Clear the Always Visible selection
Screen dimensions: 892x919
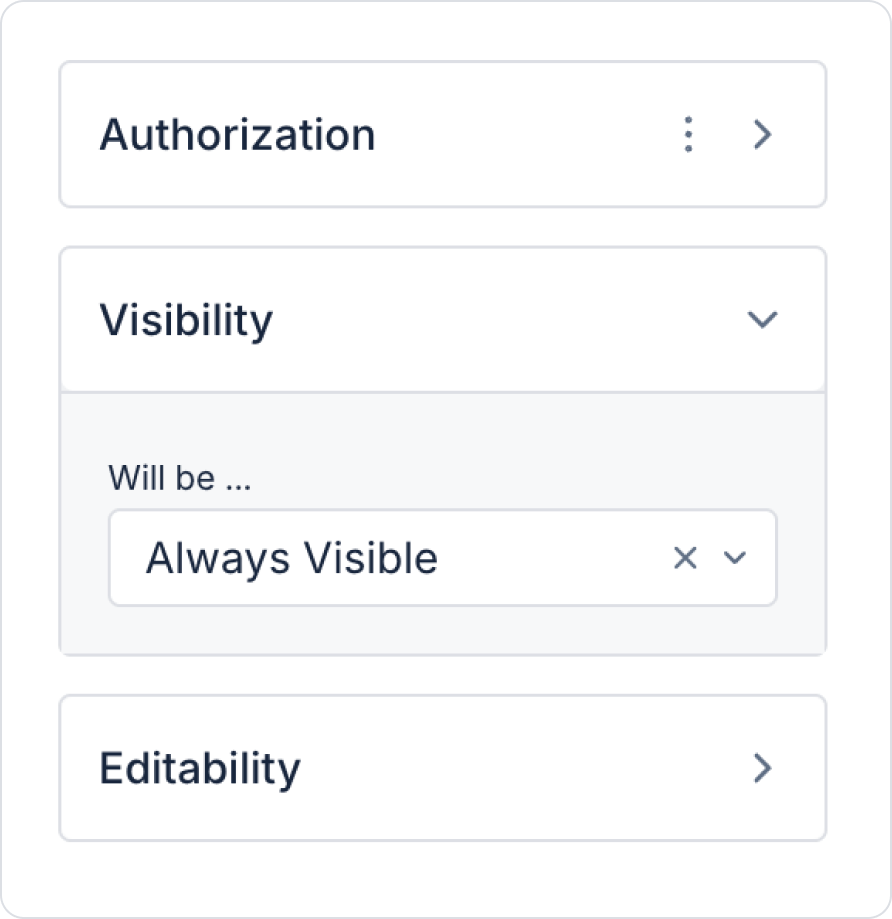(x=685, y=558)
